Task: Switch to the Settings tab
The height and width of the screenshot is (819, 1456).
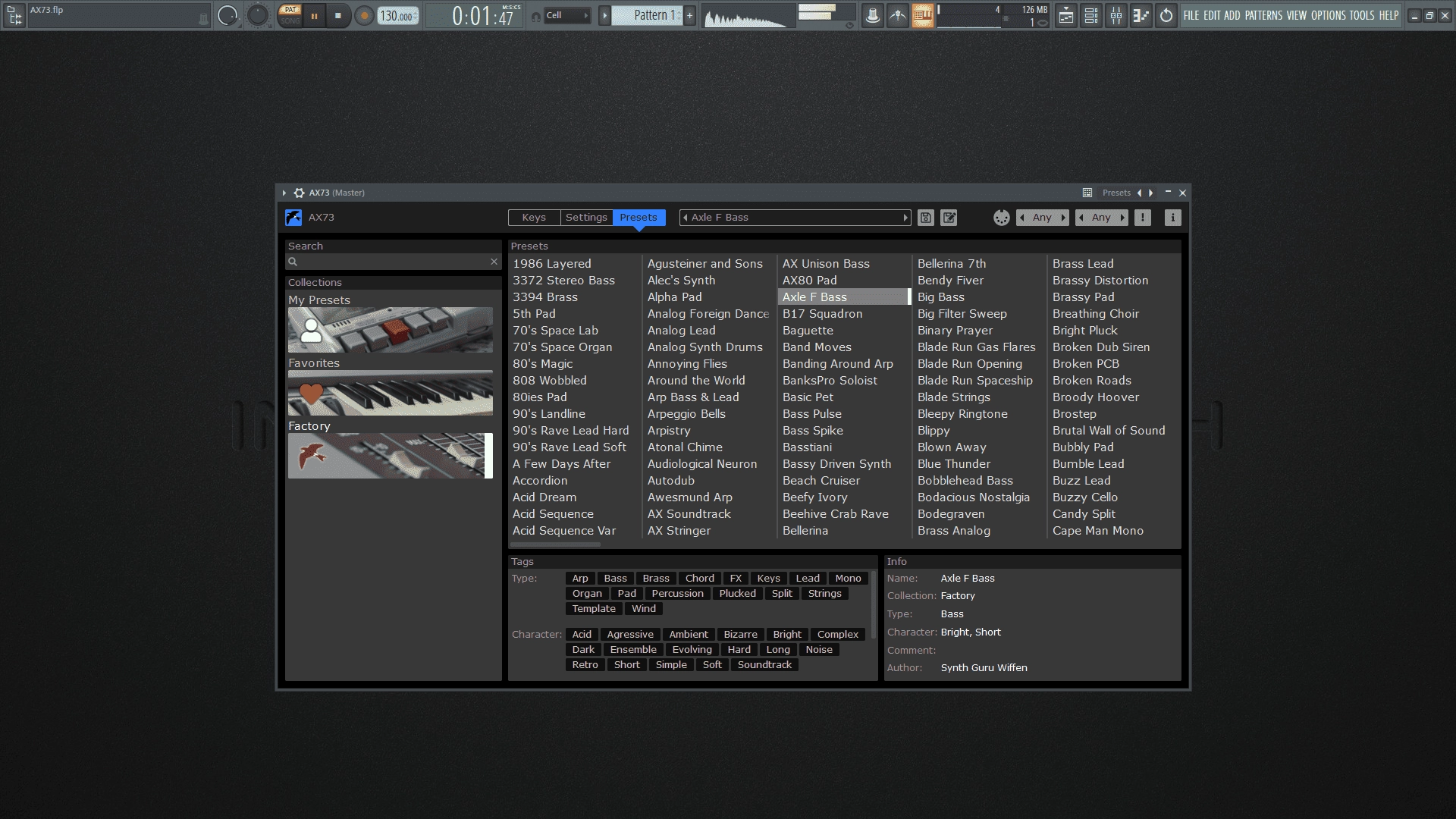Action: click(586, 218)
